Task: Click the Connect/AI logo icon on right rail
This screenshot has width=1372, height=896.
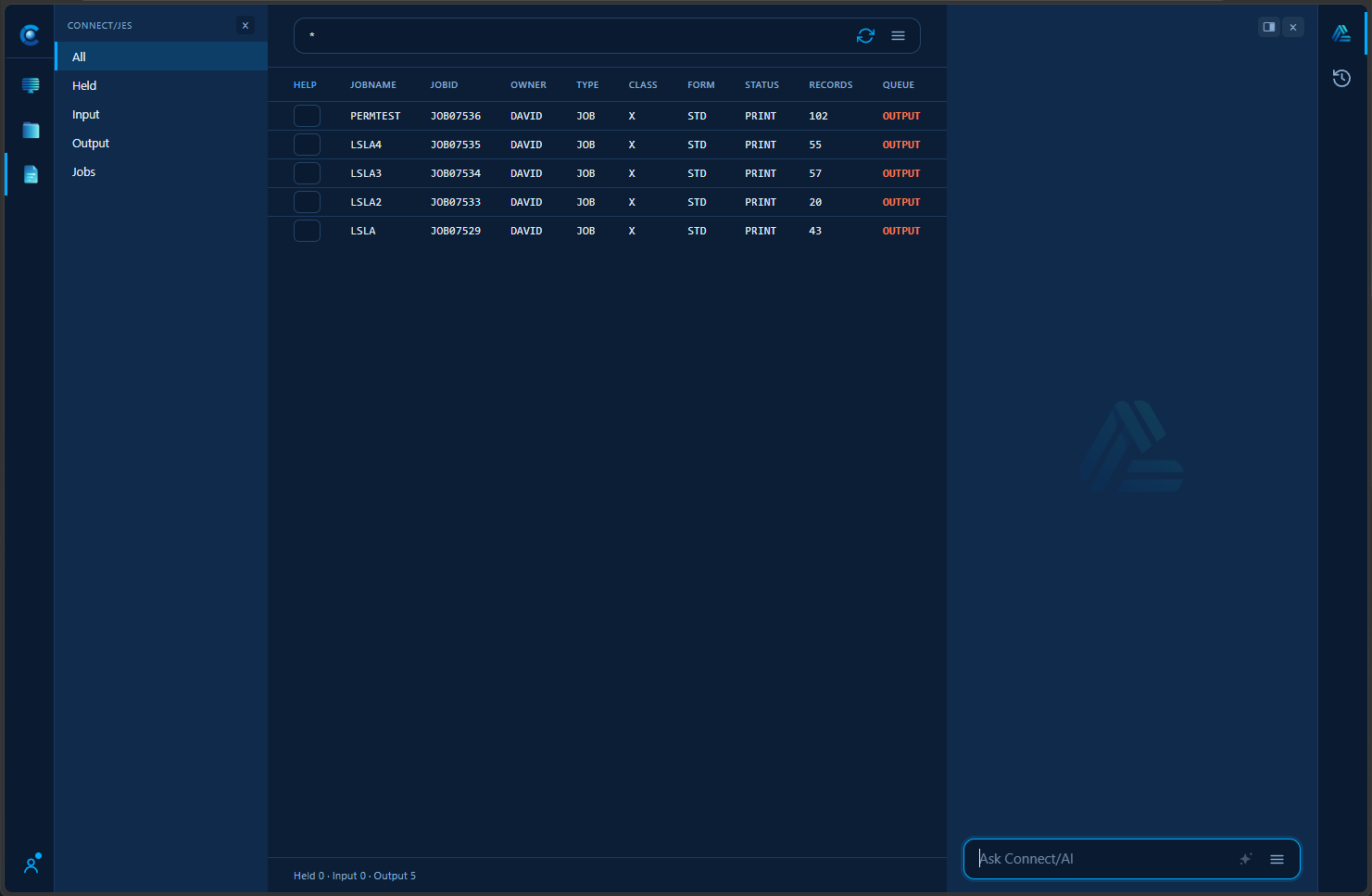Action: click(1341, 33)
